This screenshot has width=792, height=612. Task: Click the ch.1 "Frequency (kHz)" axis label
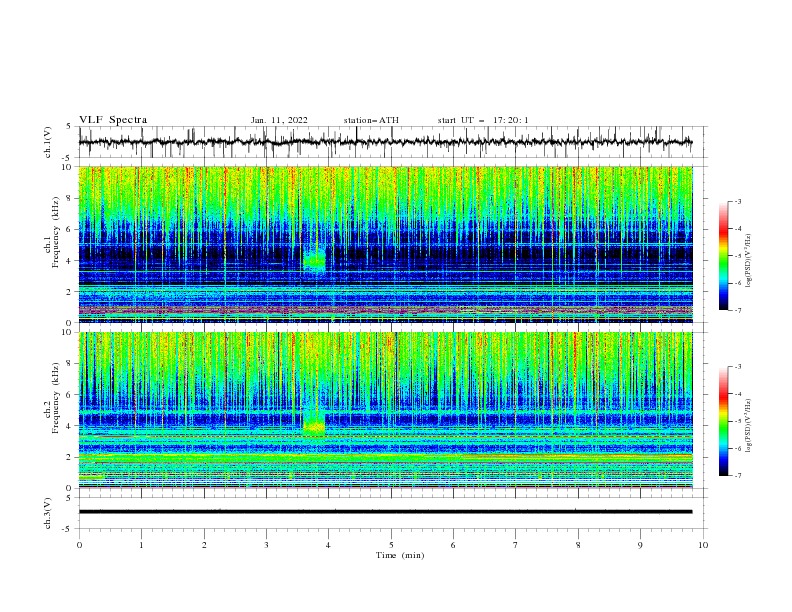[55, 230]
